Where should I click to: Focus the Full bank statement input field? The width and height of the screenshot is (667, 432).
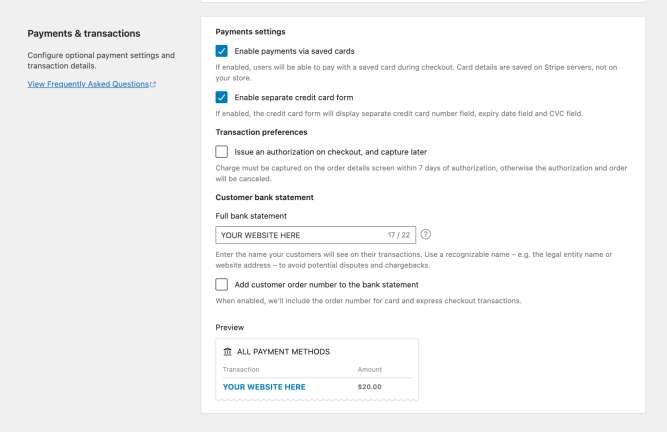[x=316, y=235]
